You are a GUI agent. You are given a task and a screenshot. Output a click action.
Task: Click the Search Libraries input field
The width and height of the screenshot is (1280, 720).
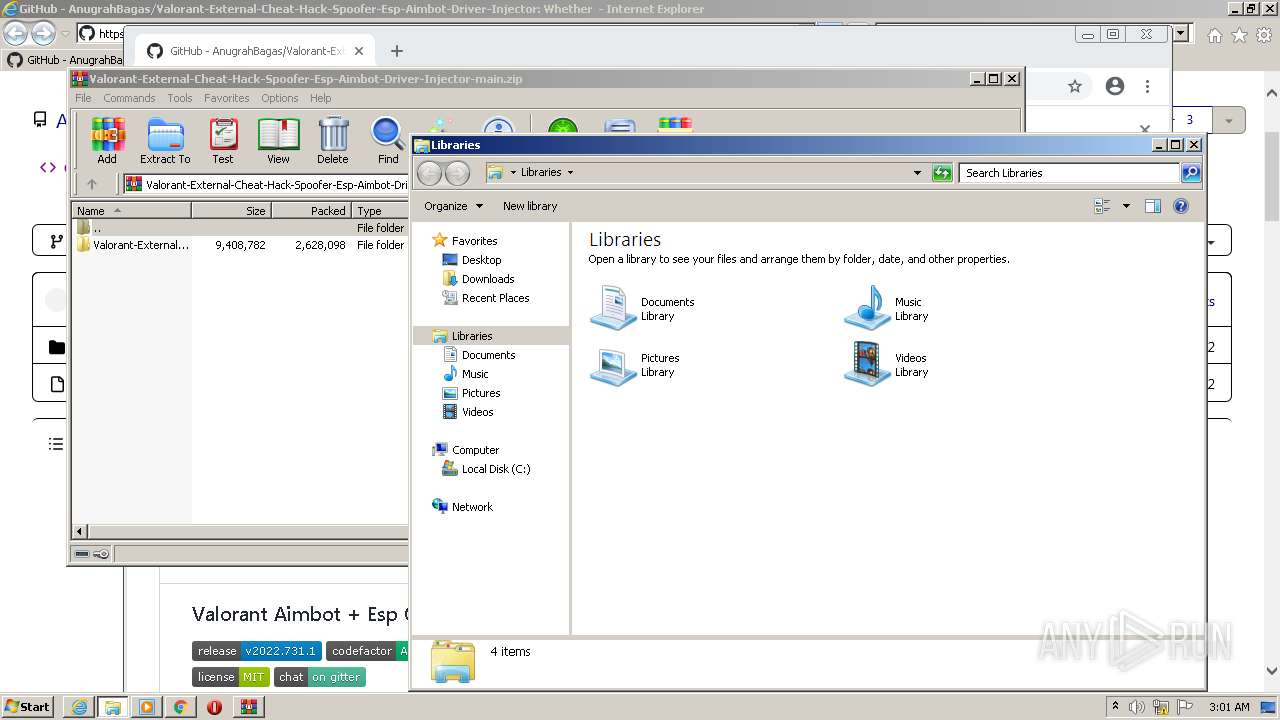(1068, 173)
